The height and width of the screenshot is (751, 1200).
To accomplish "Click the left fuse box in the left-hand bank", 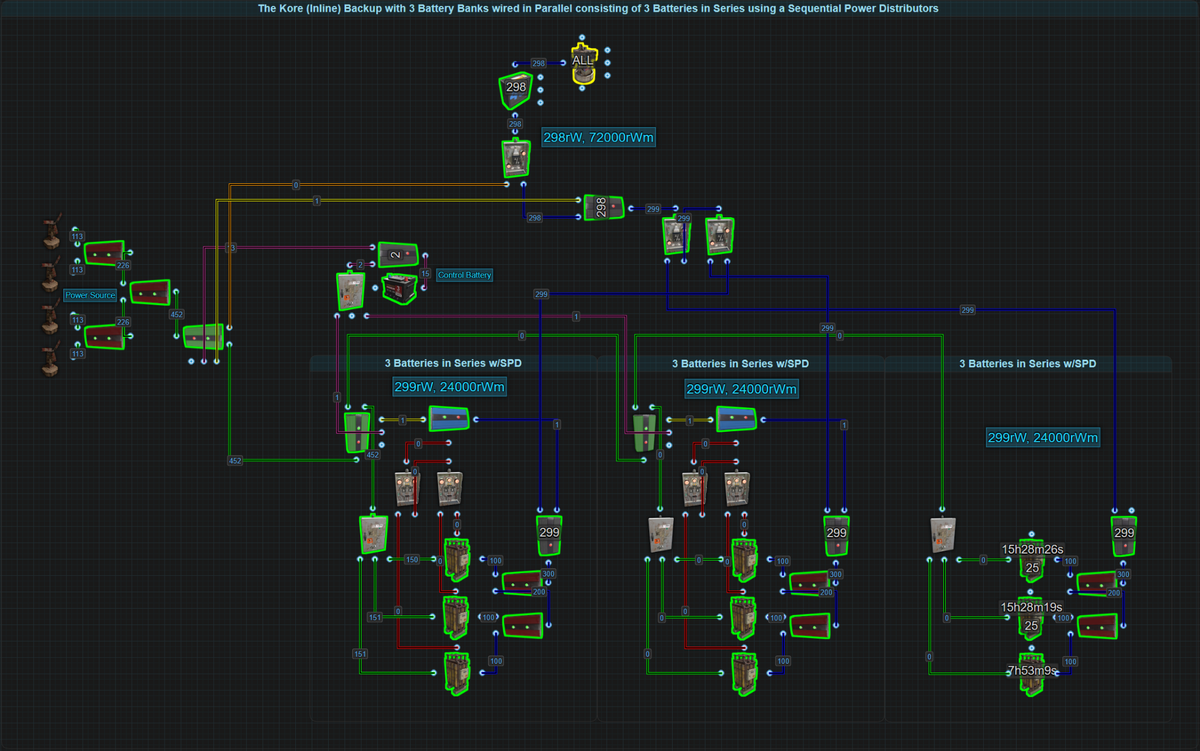I will (x=407, y=487).
